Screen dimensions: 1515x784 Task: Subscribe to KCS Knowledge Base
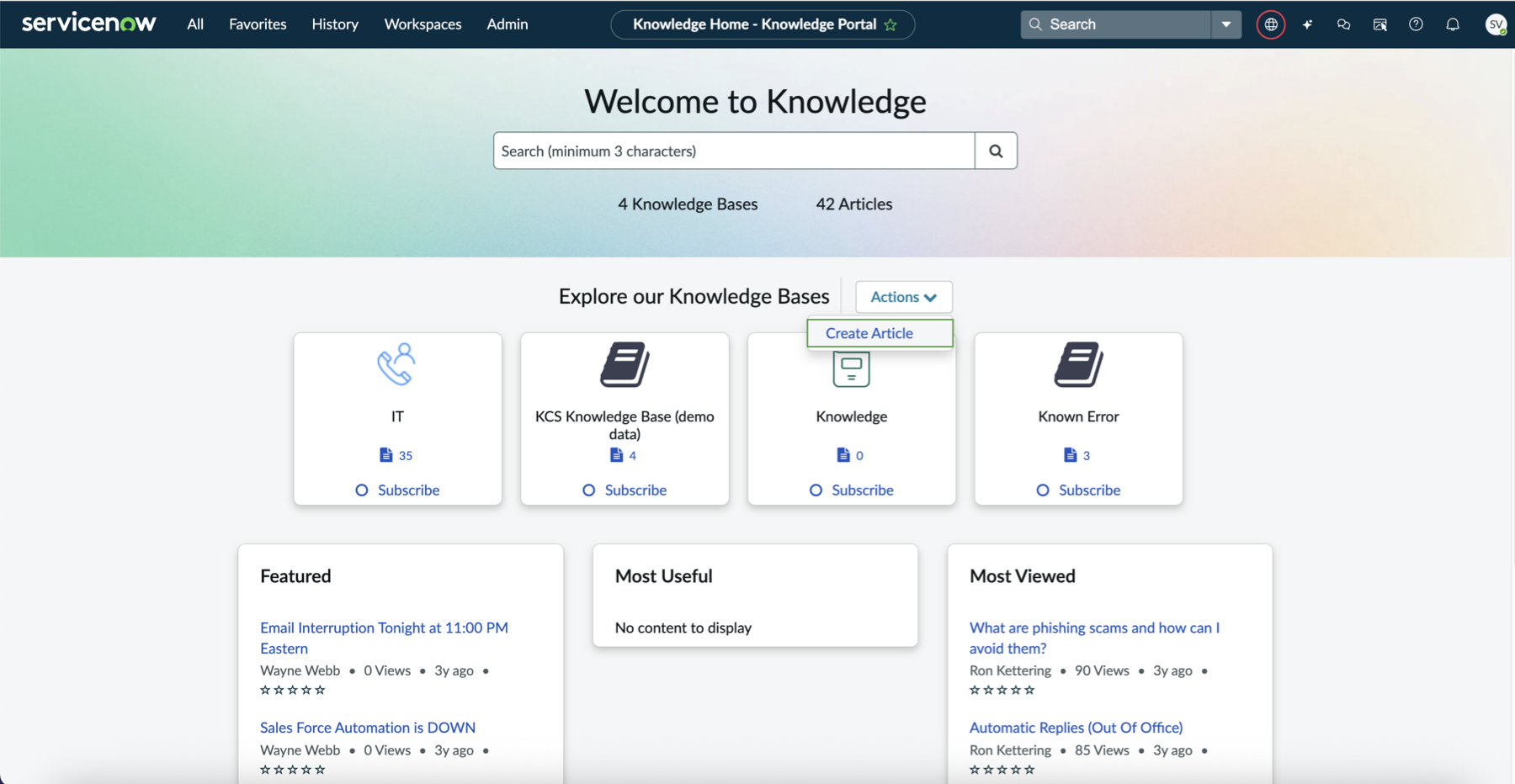[x=625, y=490]
